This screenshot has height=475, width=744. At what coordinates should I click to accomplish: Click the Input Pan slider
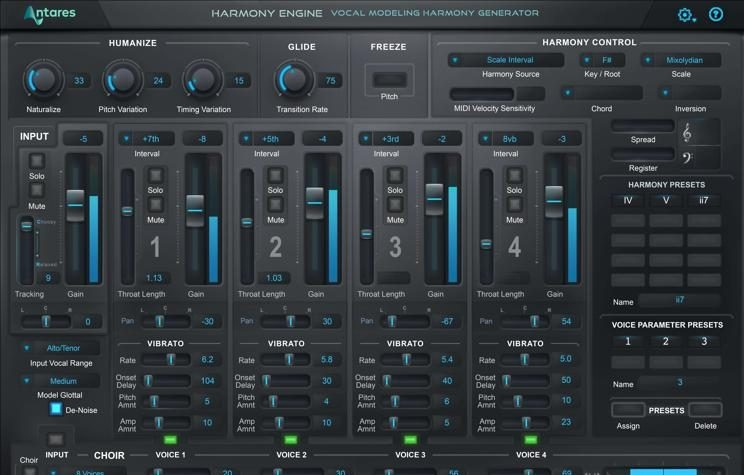click(x=46, y=321)
